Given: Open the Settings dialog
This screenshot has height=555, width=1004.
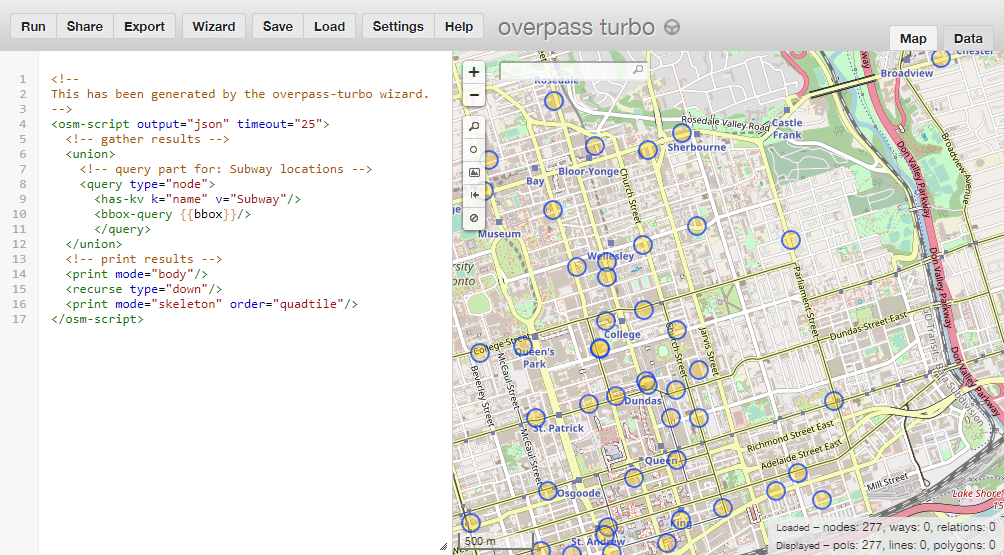Looking at the screenshot, I should click(x=398, y=26).
